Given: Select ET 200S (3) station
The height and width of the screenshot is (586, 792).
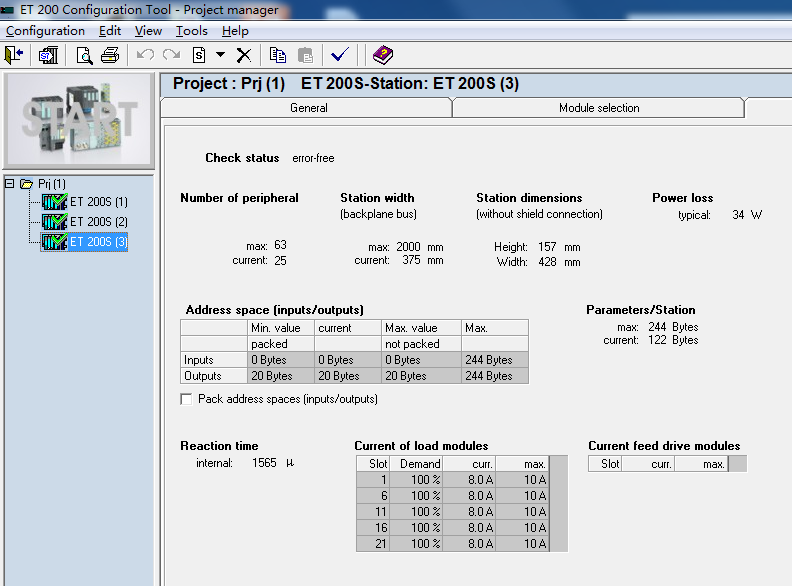Looking at the screenshot, I should point(98,242).
